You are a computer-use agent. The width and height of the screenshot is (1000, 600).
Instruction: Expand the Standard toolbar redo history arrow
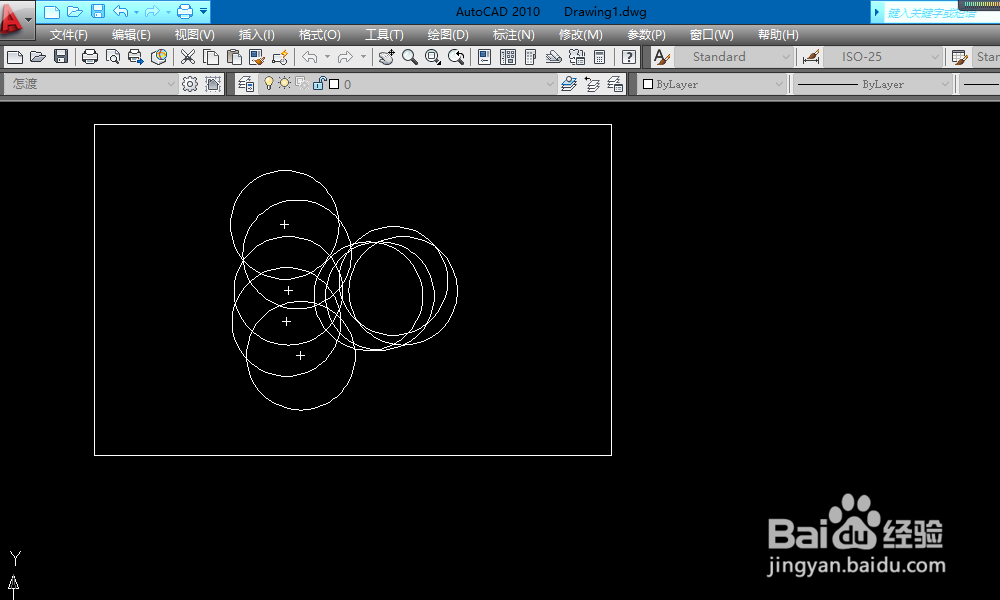(364, 57)
